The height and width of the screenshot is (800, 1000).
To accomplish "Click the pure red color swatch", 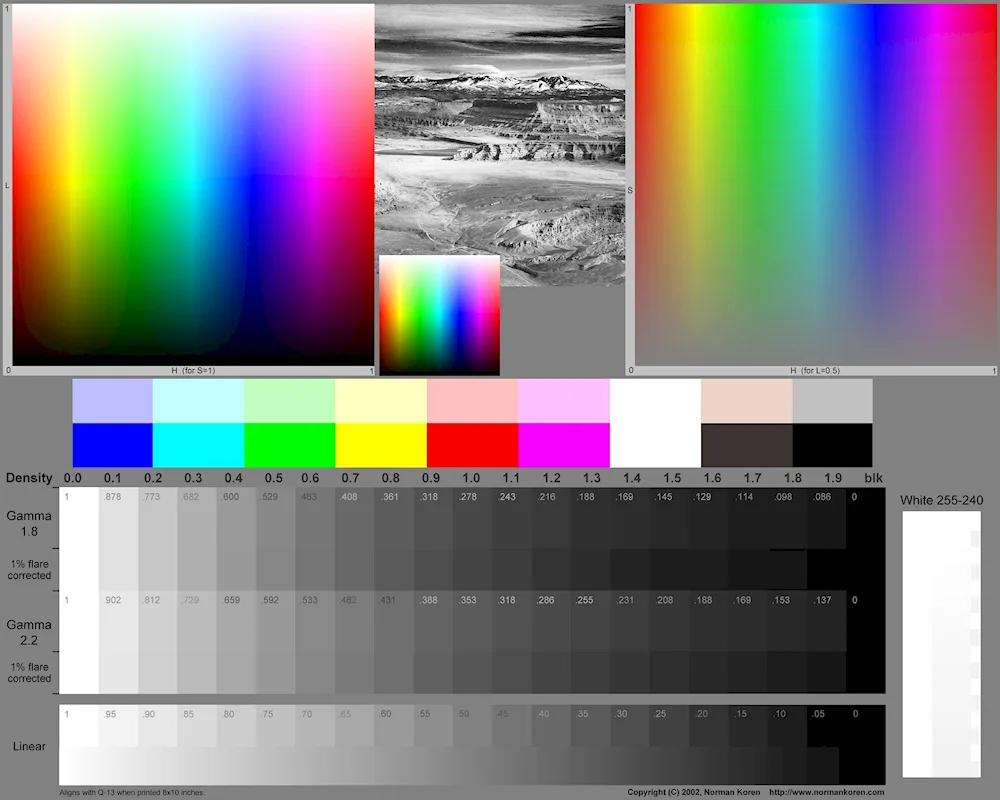I will click(x=472, y=445).
